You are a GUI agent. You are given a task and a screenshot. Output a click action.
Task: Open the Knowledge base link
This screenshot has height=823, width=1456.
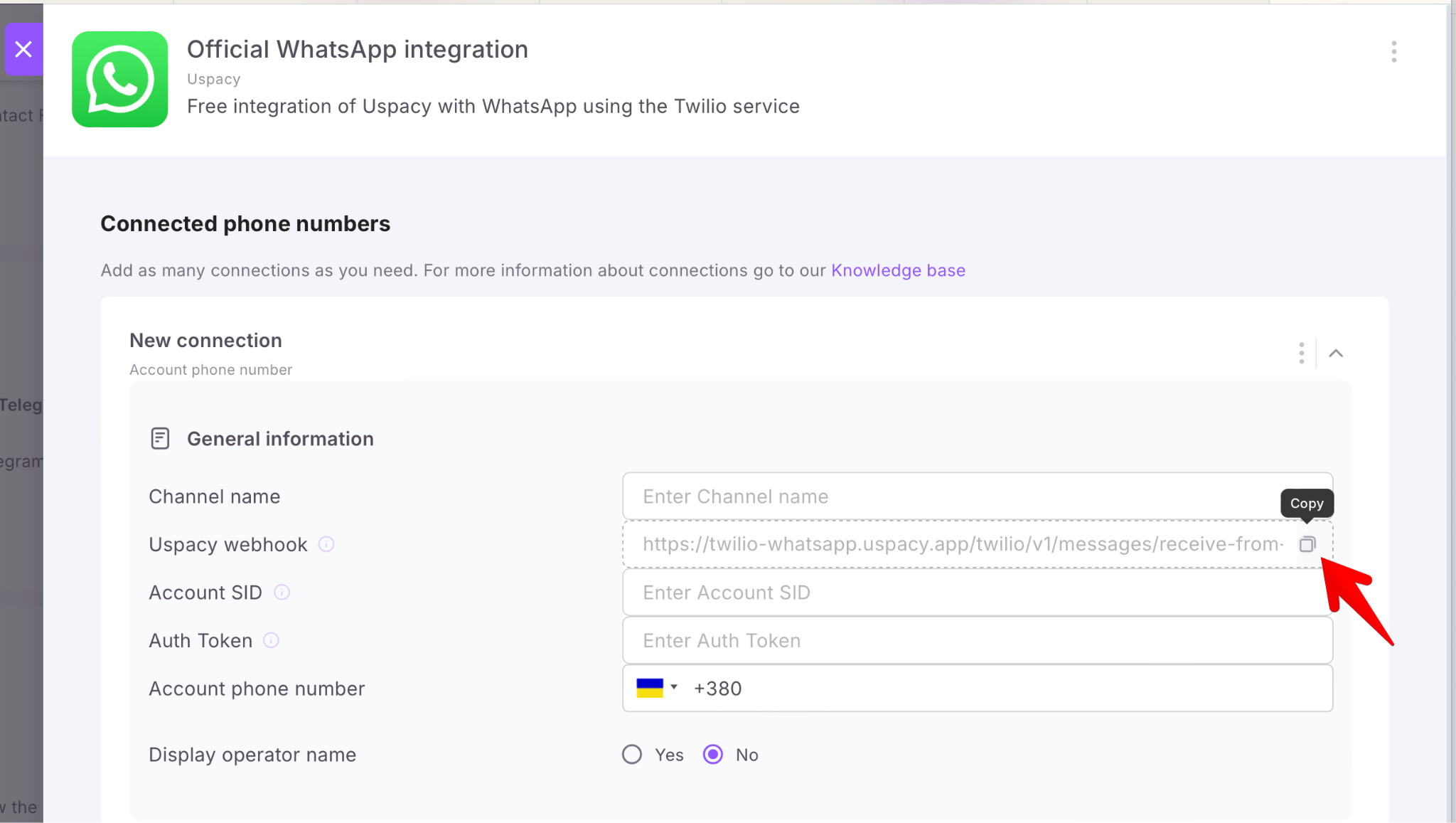click(x=898, y=270)
